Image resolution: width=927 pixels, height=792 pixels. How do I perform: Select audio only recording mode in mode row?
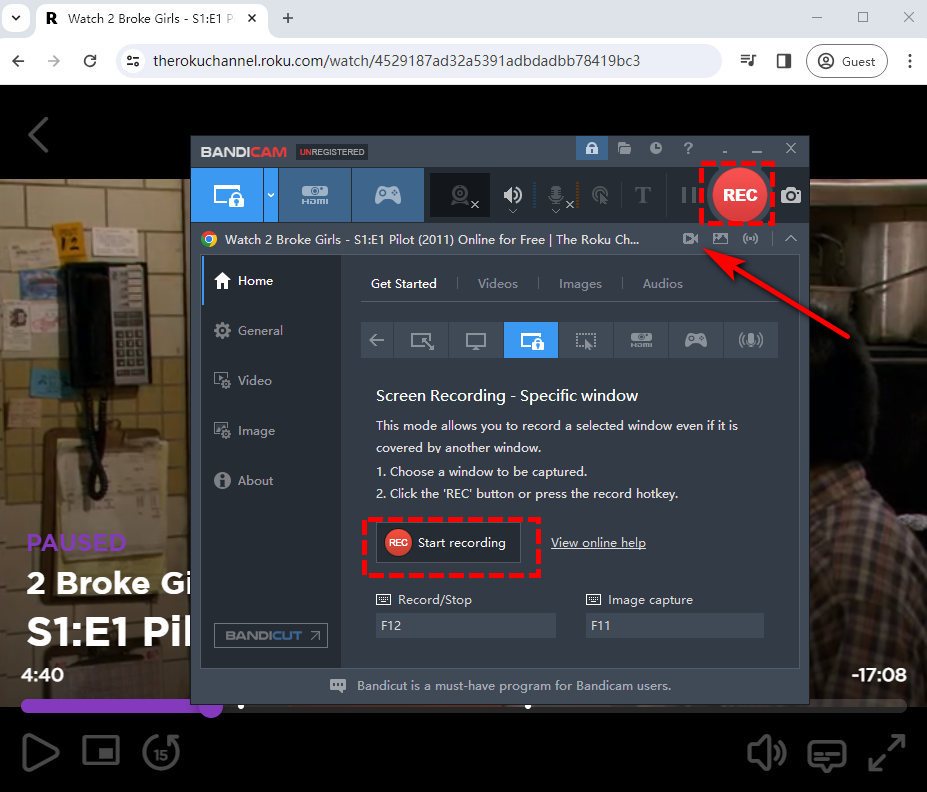pyautogui.click(x=751, y=340)
